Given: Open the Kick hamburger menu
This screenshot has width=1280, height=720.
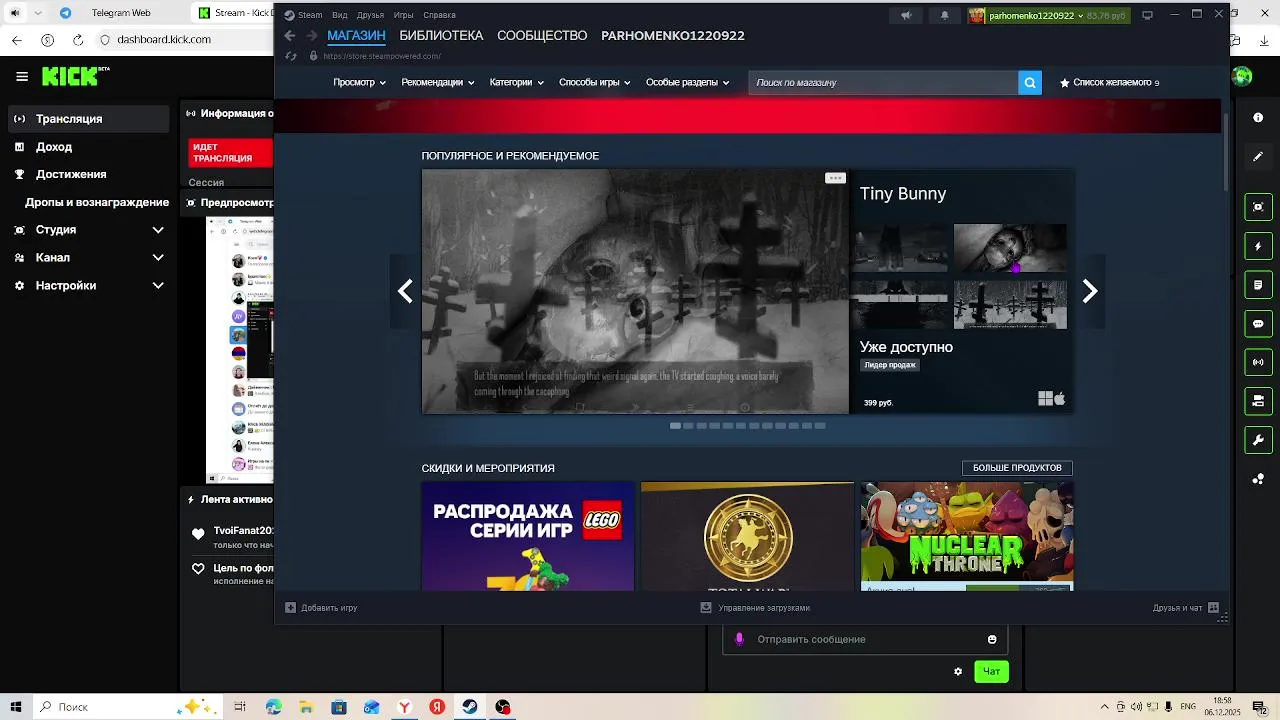Looking at the screenshot, I should click(22, 76).
